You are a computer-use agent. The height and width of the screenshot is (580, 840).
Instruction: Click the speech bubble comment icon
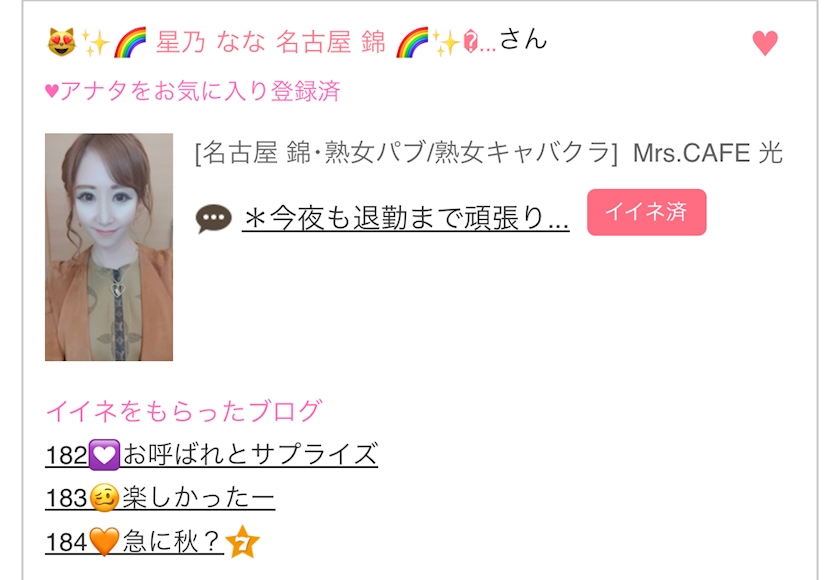tap(214, 219)
